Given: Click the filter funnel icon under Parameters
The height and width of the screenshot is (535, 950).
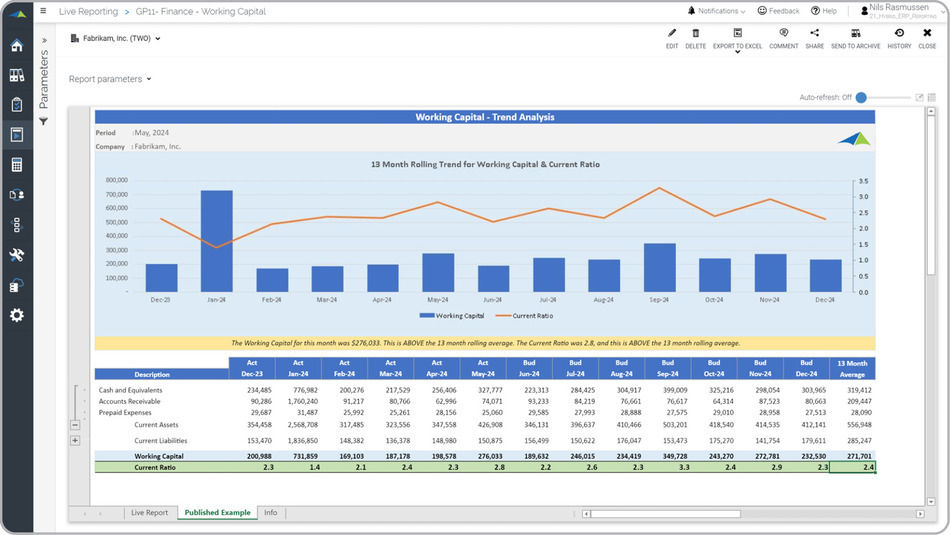Looking at the screenshot, I should click(x=43, y=121).
